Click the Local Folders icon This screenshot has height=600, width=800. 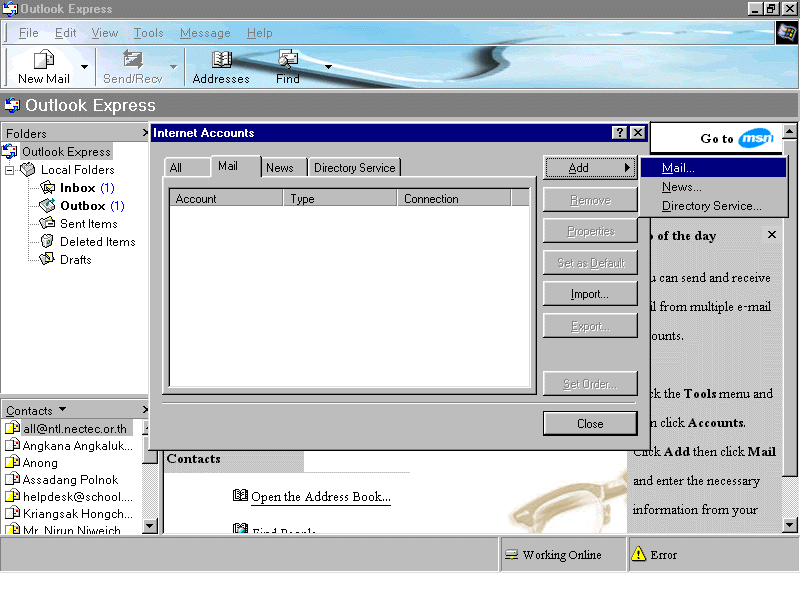(28, 169)
